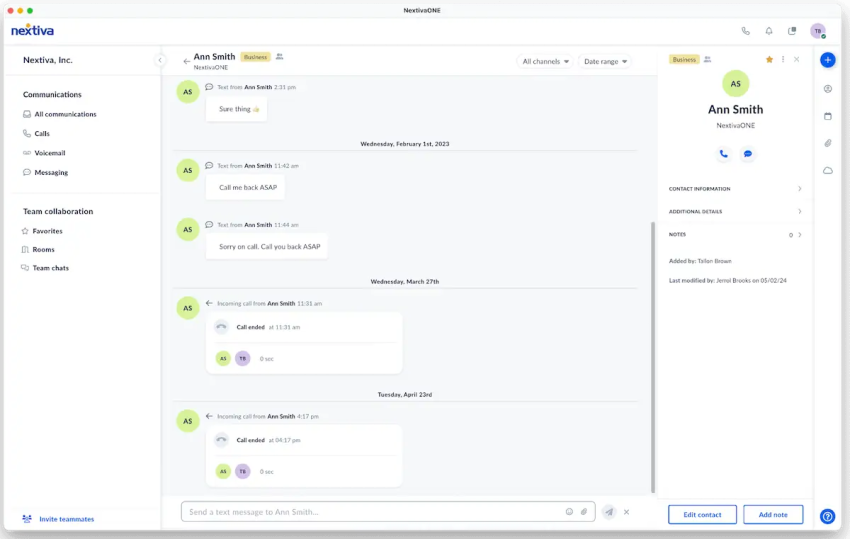The width and height of the screenshot is (850, 539).
Task: Open the Date range dropdown
Action: coord(606,61)
